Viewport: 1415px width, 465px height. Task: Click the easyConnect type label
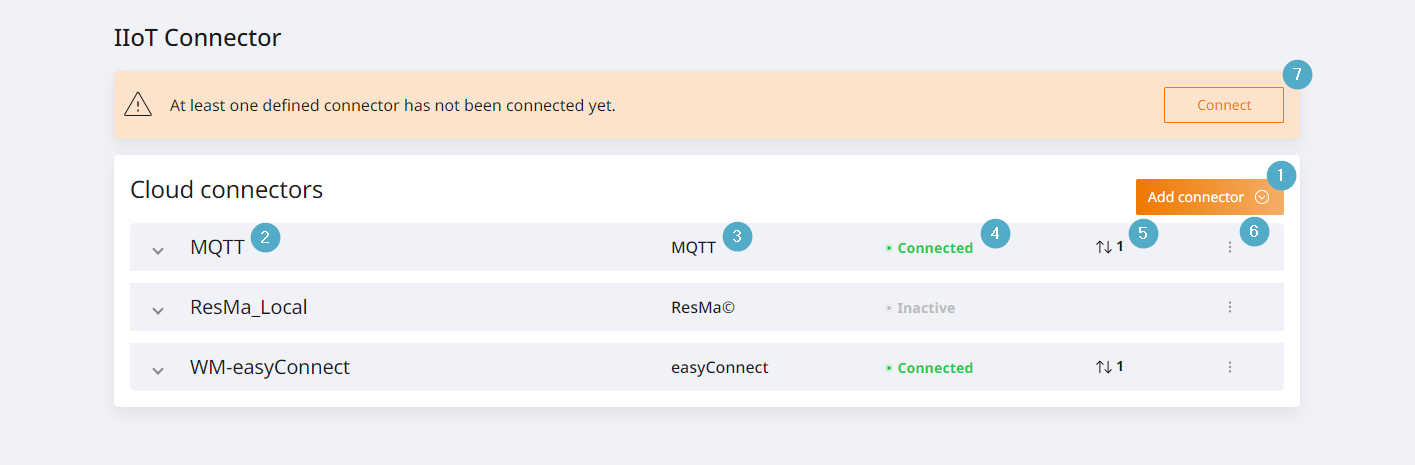(720, 368)
